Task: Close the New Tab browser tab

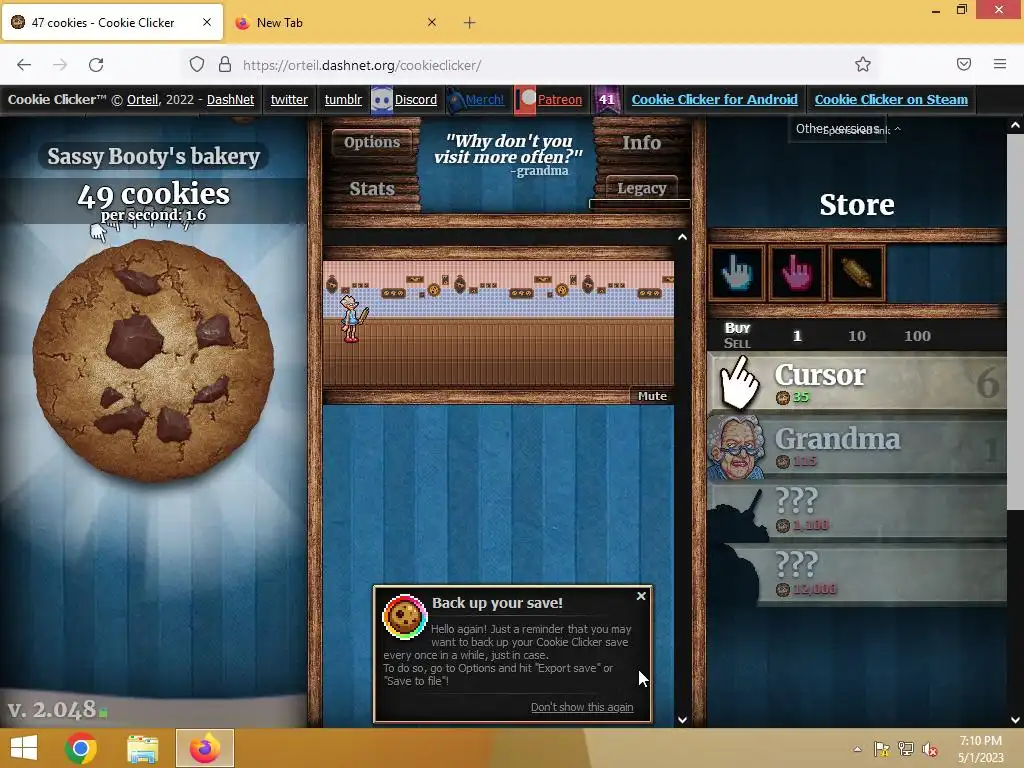Action: 432,22
